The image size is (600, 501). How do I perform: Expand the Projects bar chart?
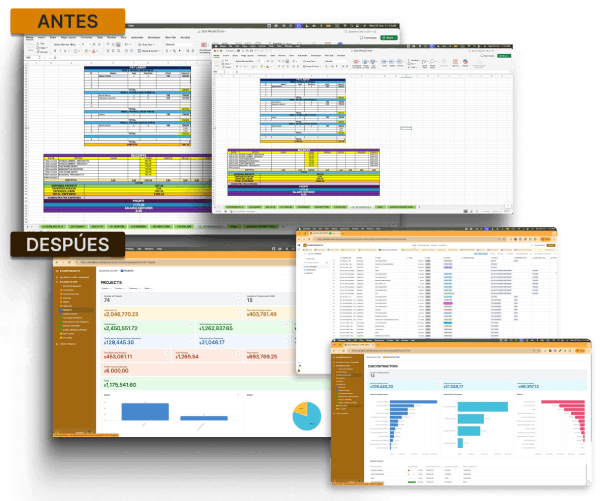tap(238, 395)
